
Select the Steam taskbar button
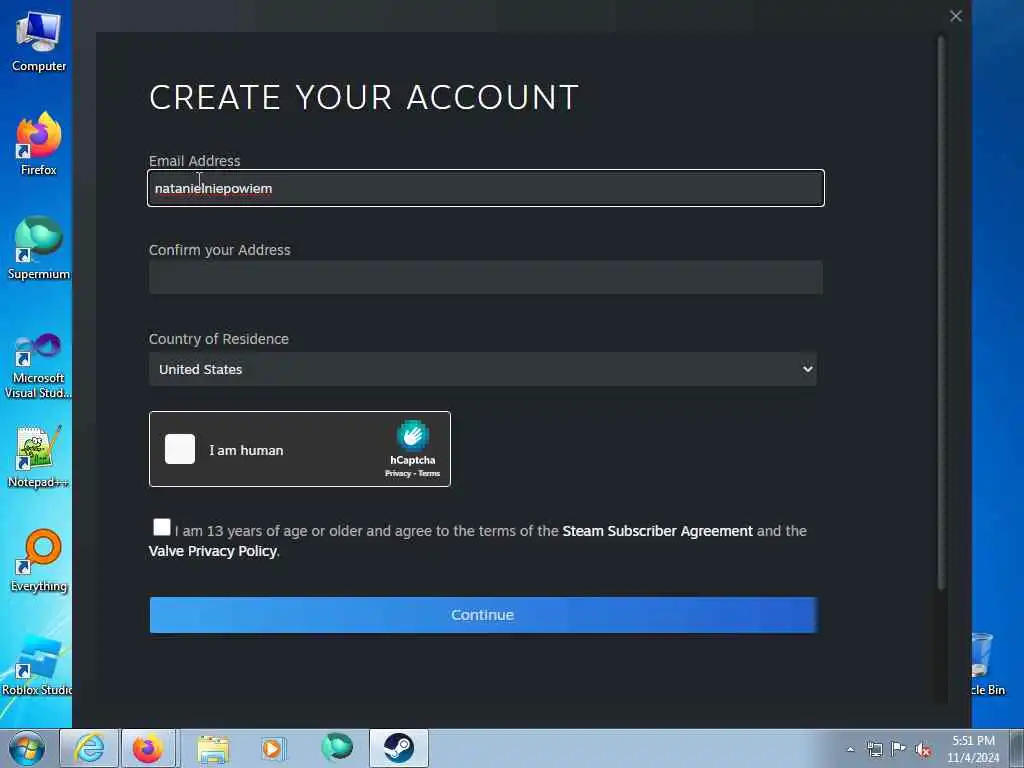(x=399, y=748)
